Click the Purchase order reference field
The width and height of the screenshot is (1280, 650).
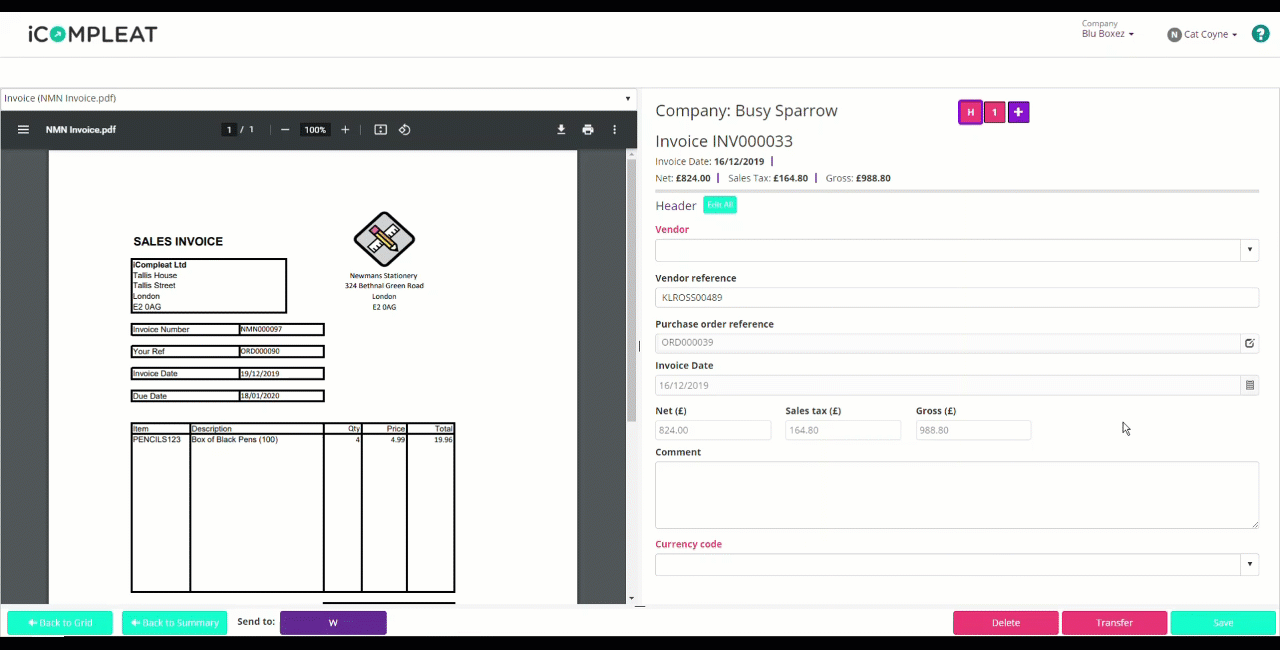pyautogui.click(x=948, y=343)
